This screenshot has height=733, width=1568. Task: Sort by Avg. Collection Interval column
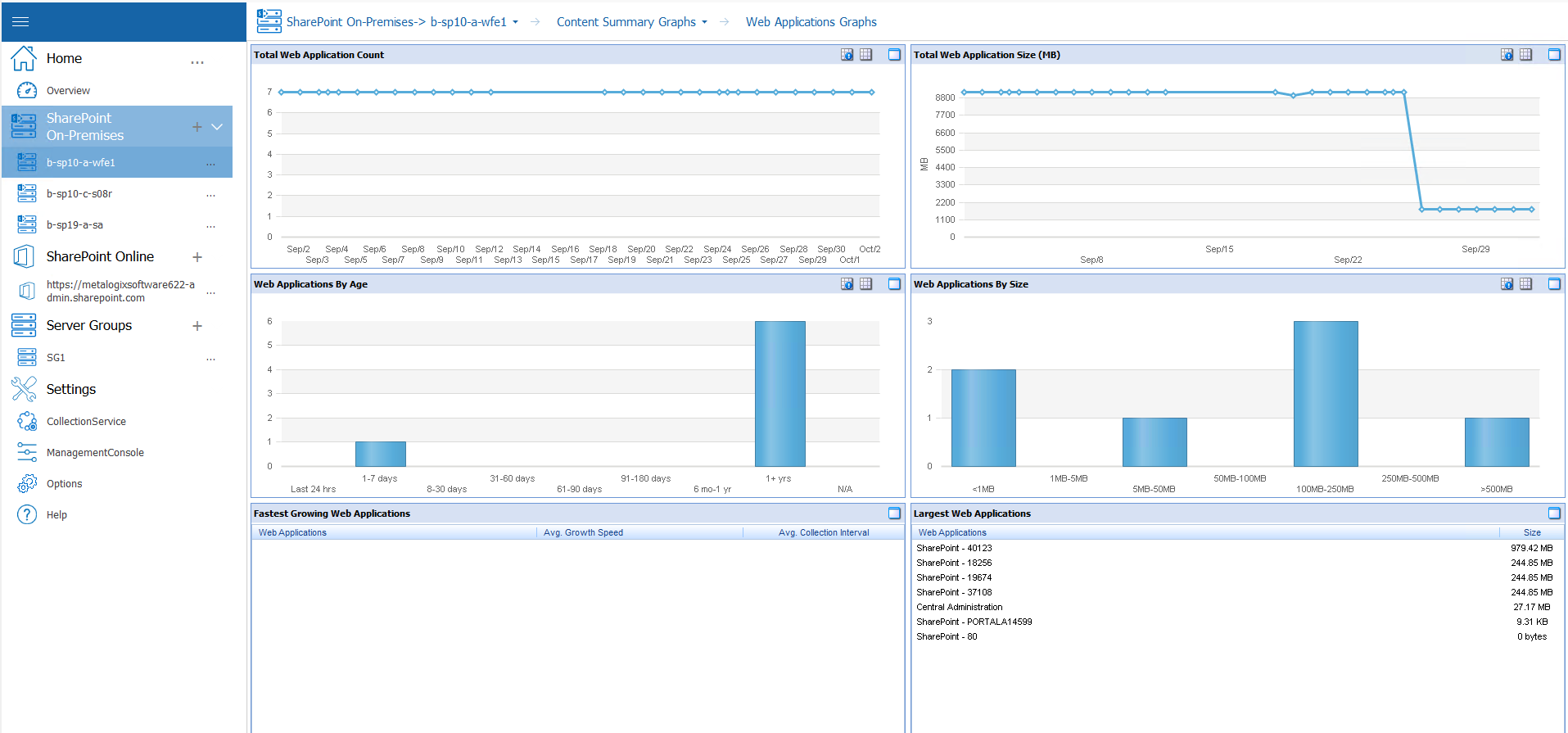point(824,532)
